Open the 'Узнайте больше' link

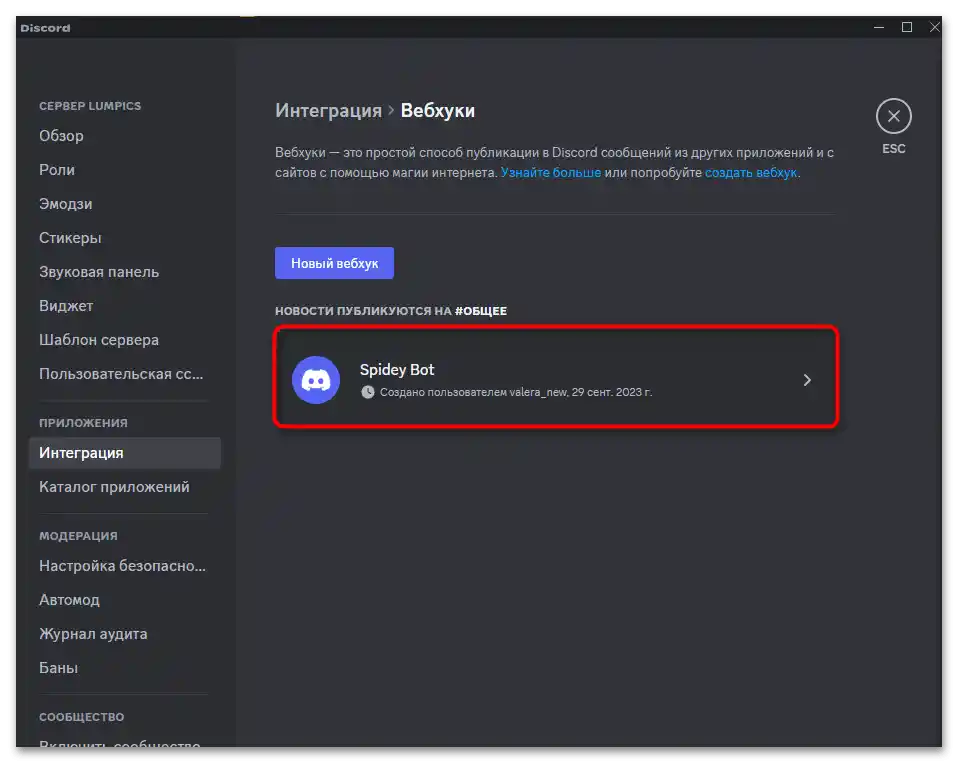(551, 172)
